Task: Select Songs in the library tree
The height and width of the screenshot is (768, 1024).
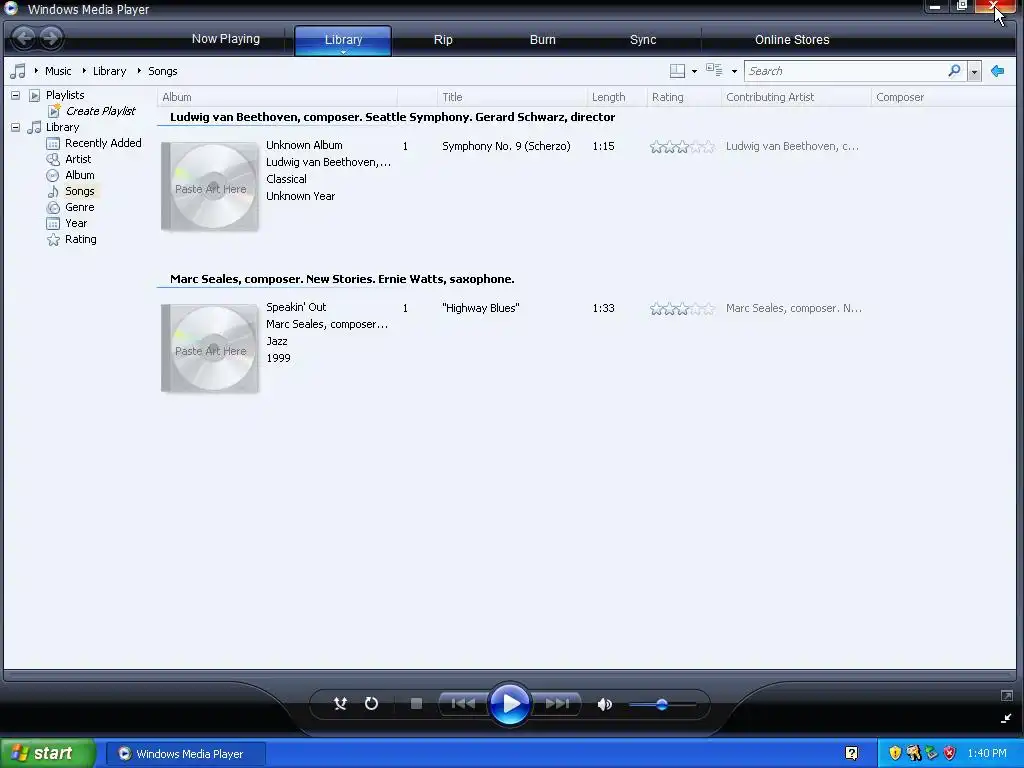Action: (x=80, y=191)
